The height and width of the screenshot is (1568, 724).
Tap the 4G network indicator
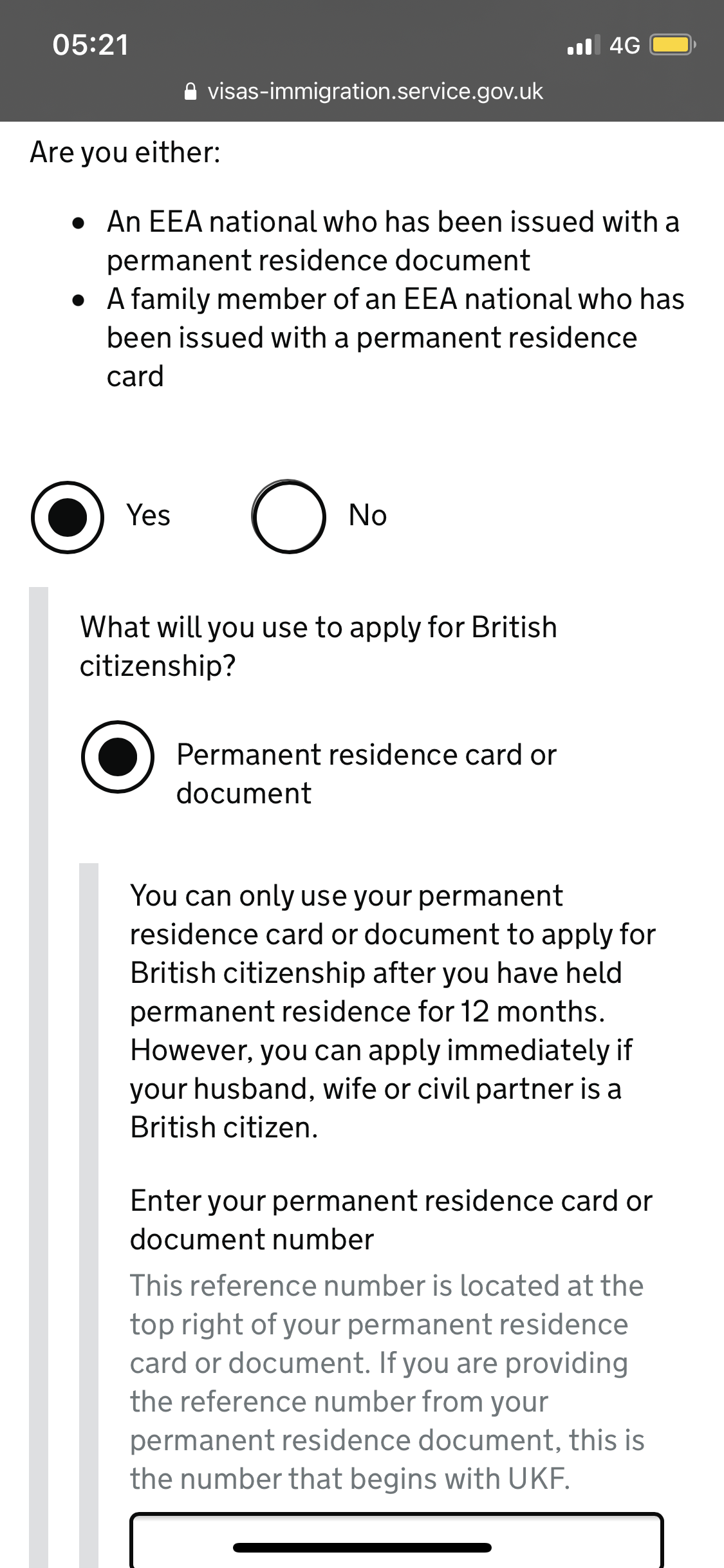pos(624,45)
